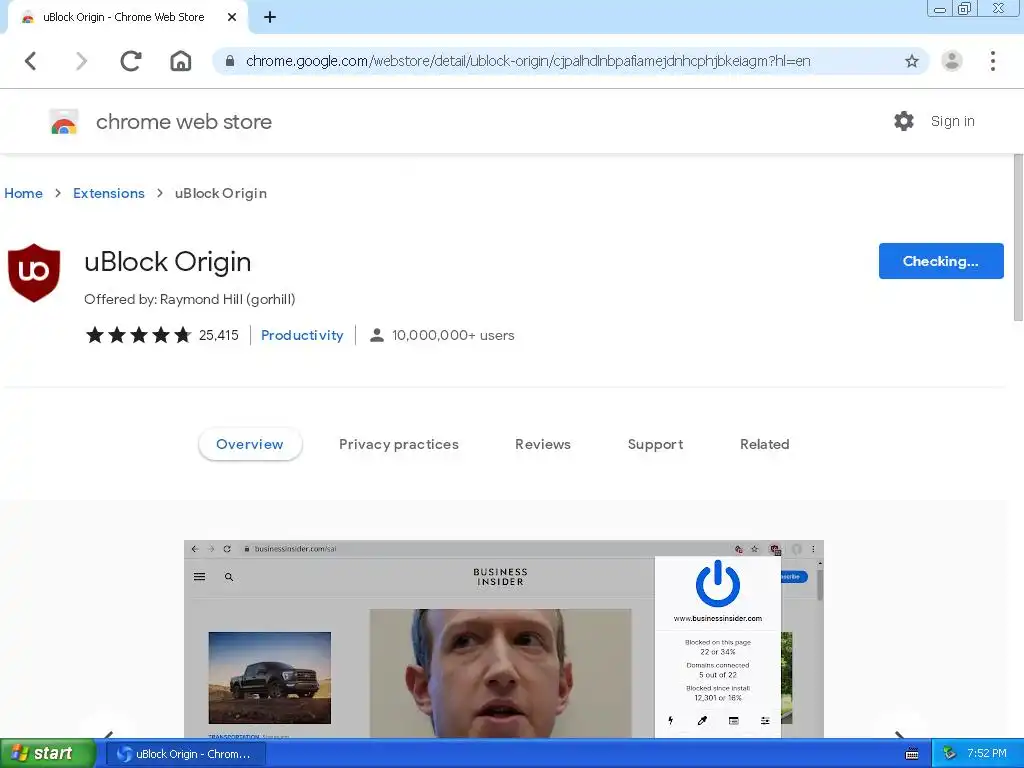Open the Windows Start button

coord(48,754)
